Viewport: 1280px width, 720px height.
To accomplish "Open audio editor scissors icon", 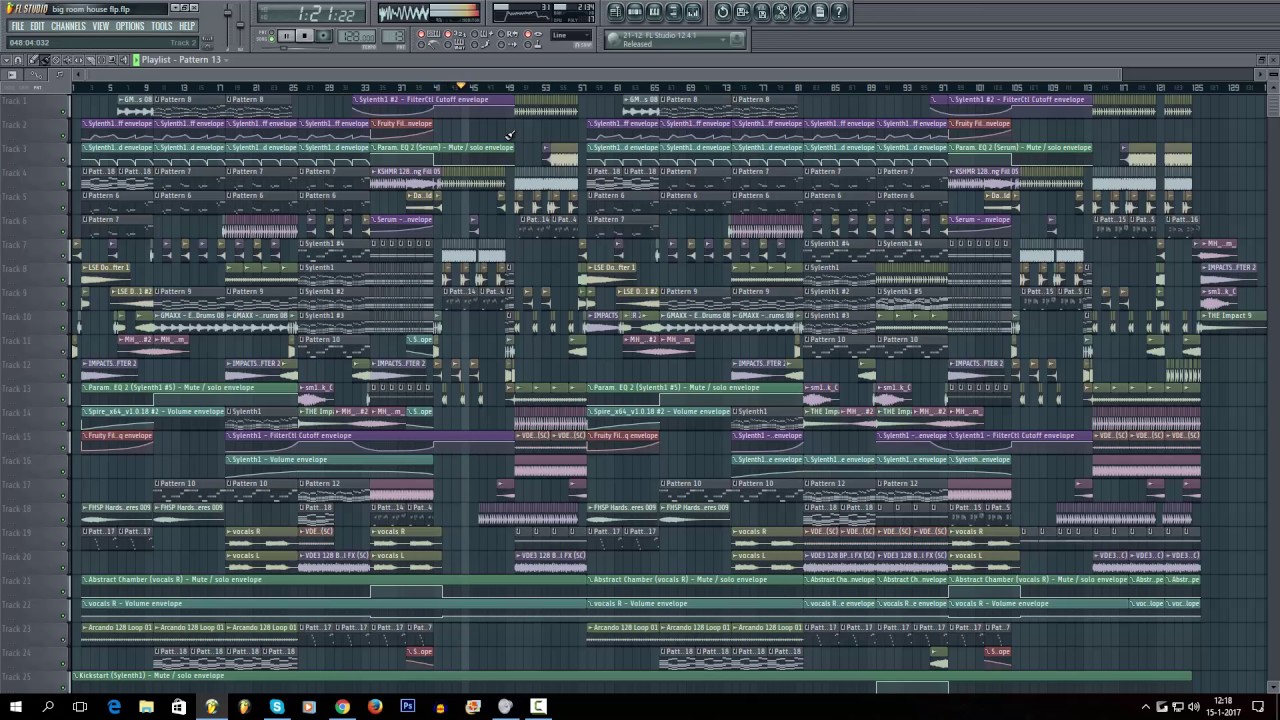I will click(x=781, y=12).
